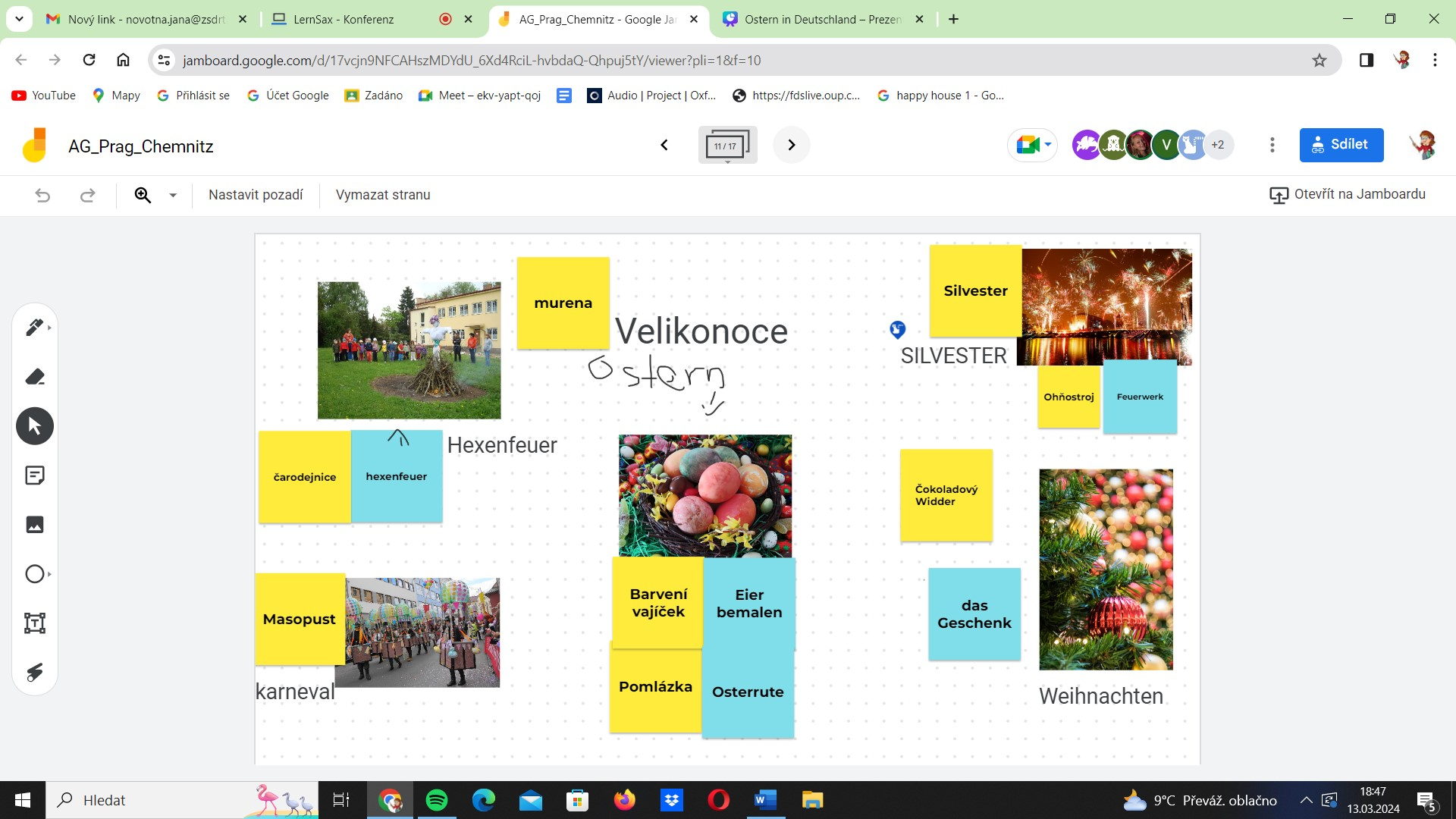Image resolution: width=1456 pixels, height=819 pixels.
Task: Click the Redo arrow
Action: click(x=88, y=196)
